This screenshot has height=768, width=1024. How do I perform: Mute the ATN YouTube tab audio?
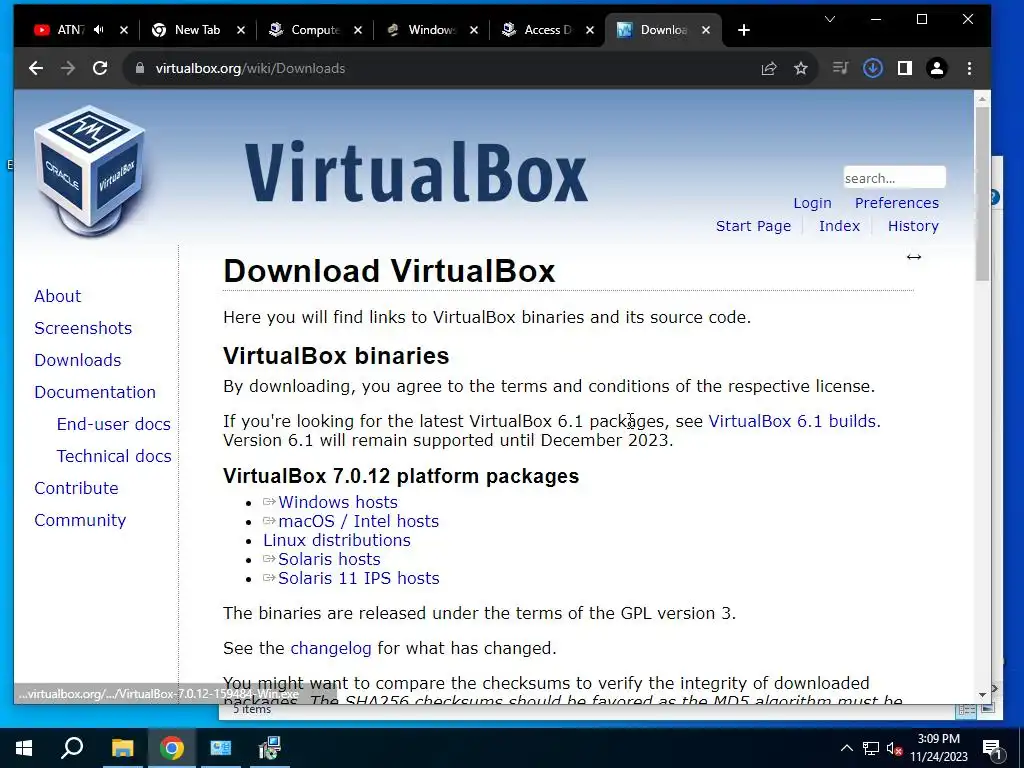tap(99, 29)
